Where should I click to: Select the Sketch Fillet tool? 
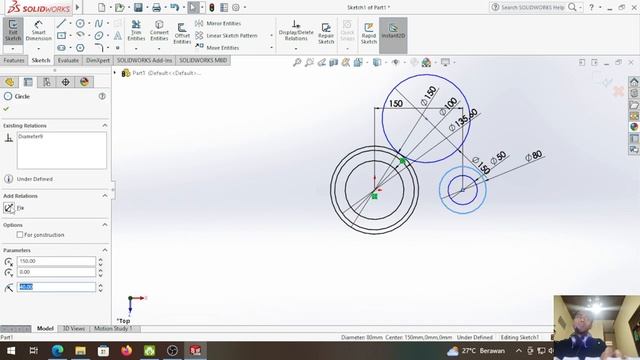click(x=99, y=48)
